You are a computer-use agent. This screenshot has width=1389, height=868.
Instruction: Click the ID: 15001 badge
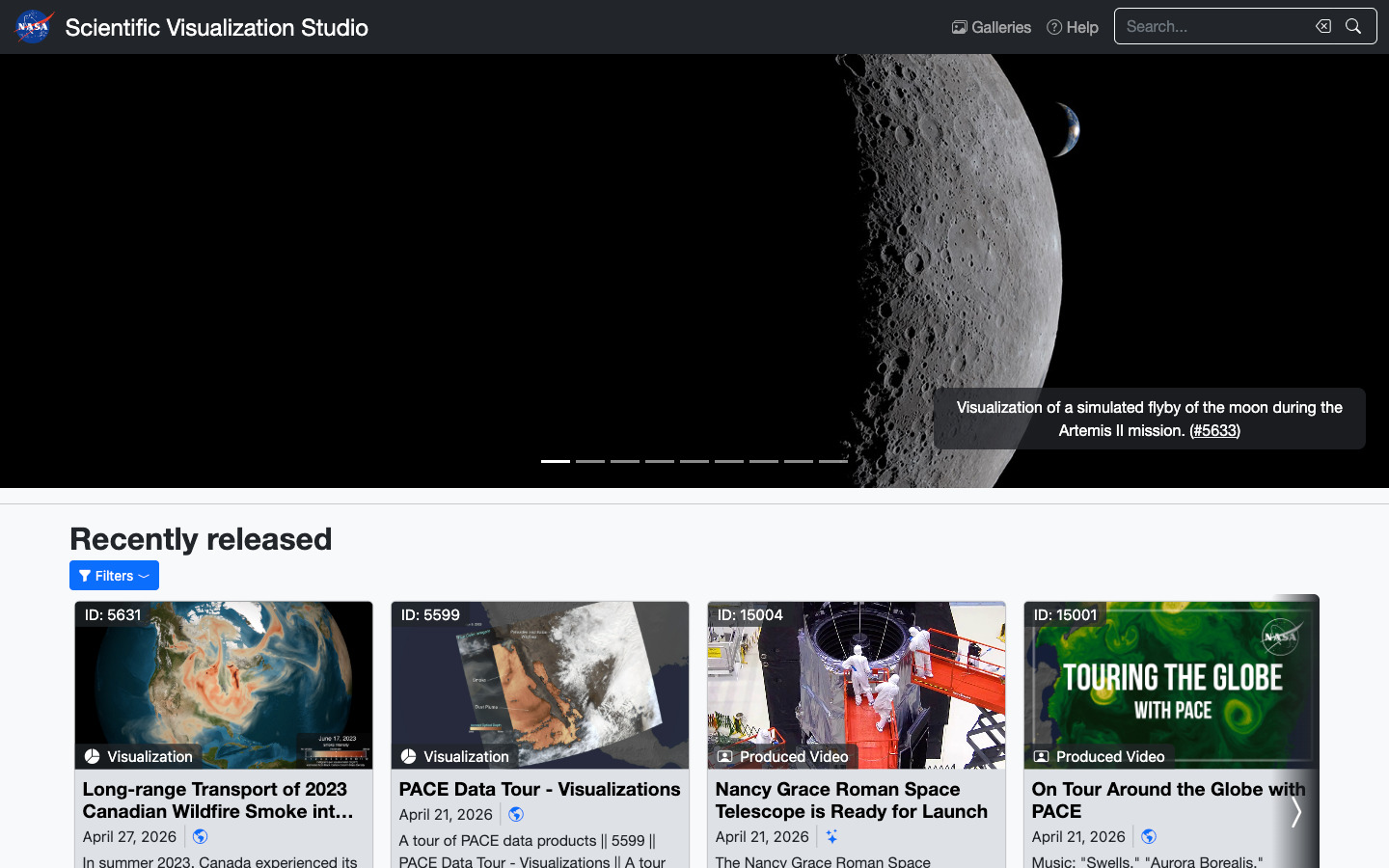tap(1066, 614)
